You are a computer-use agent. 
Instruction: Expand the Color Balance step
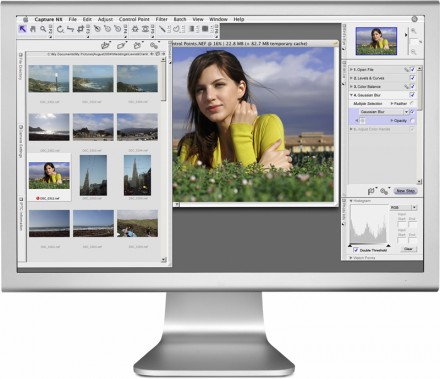click(351, 86)
